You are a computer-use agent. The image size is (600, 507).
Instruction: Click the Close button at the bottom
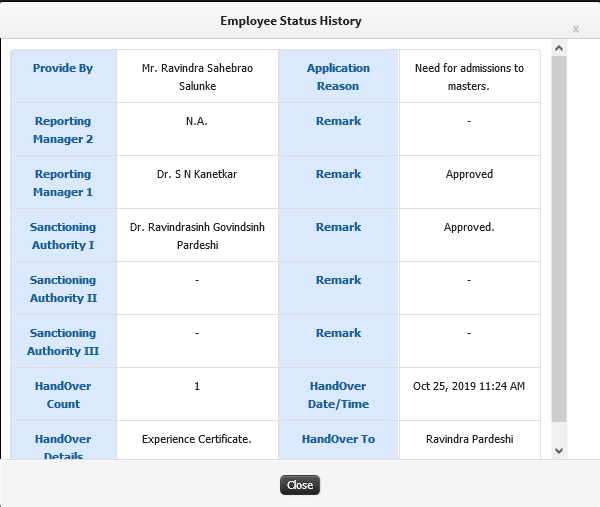click(300, 485)
